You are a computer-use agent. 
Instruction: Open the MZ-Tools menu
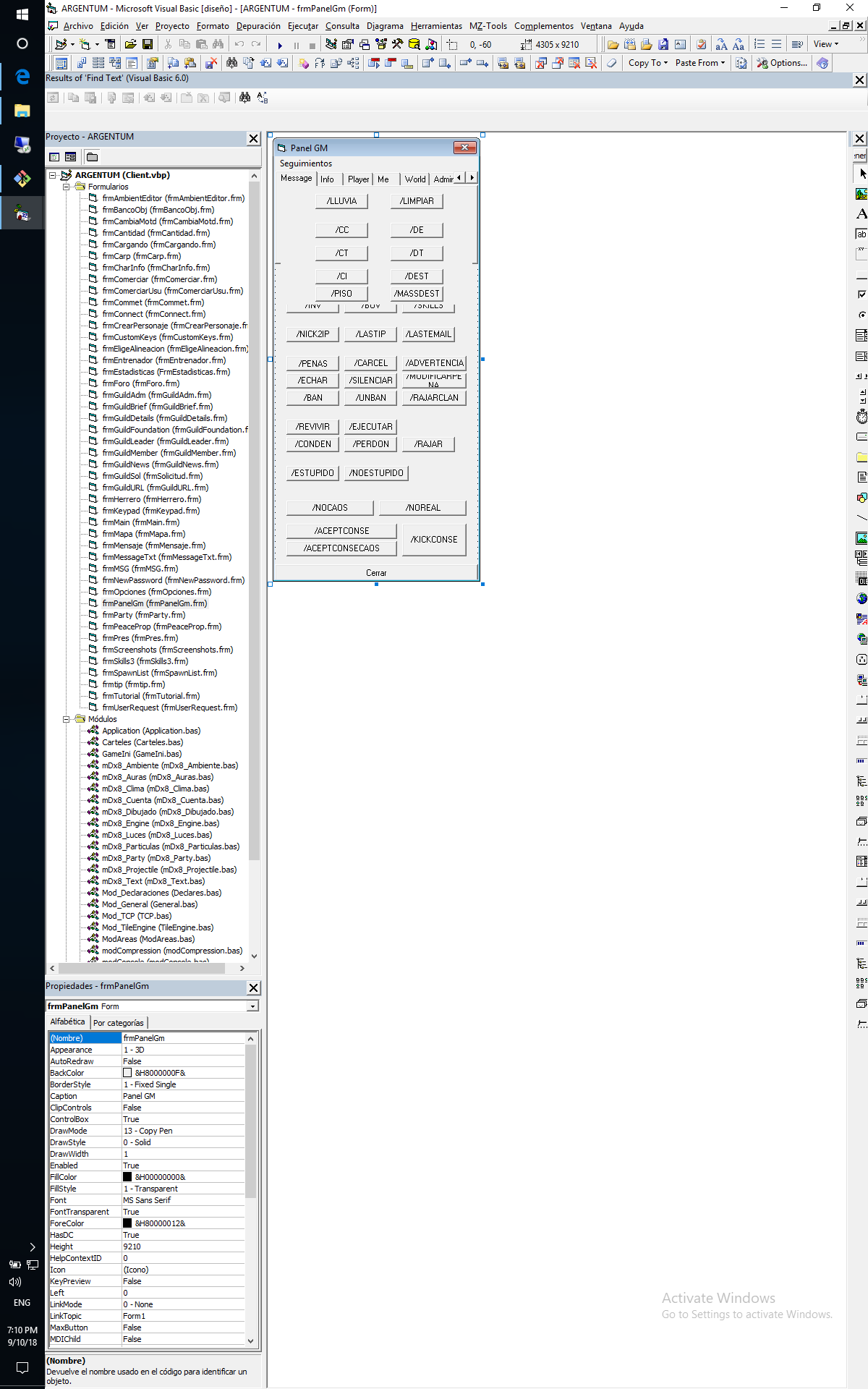coord(488,26)
